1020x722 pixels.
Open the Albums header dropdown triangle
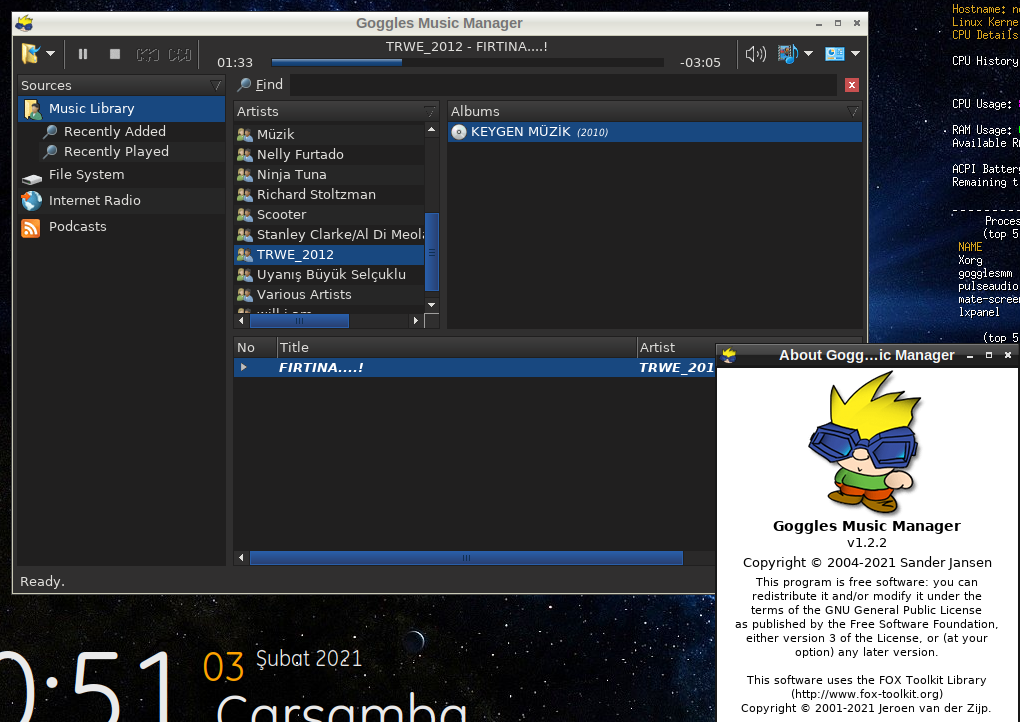tap(853, 112)
